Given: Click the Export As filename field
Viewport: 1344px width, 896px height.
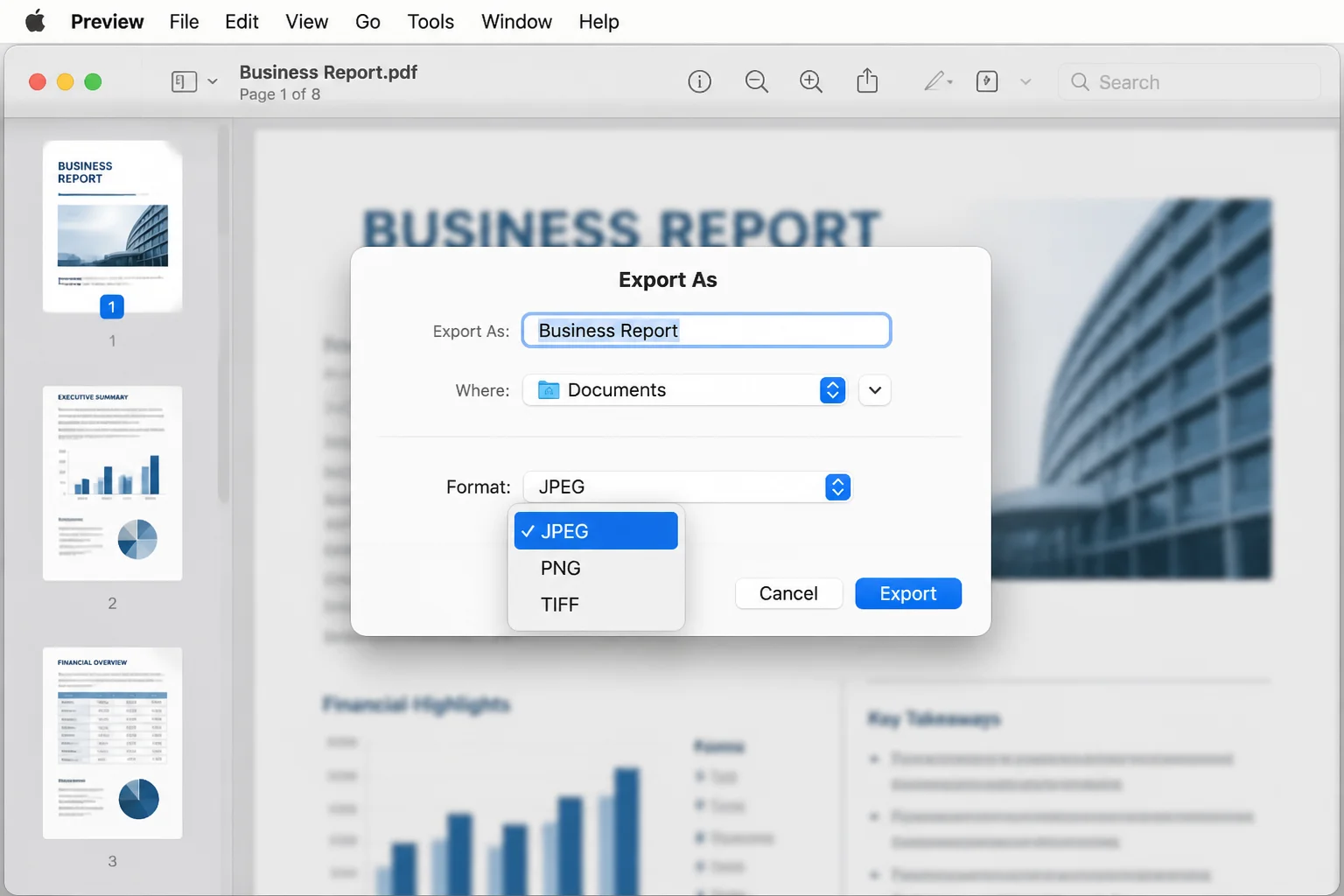Looking at the screenshot, I should [x=706, y=331].
